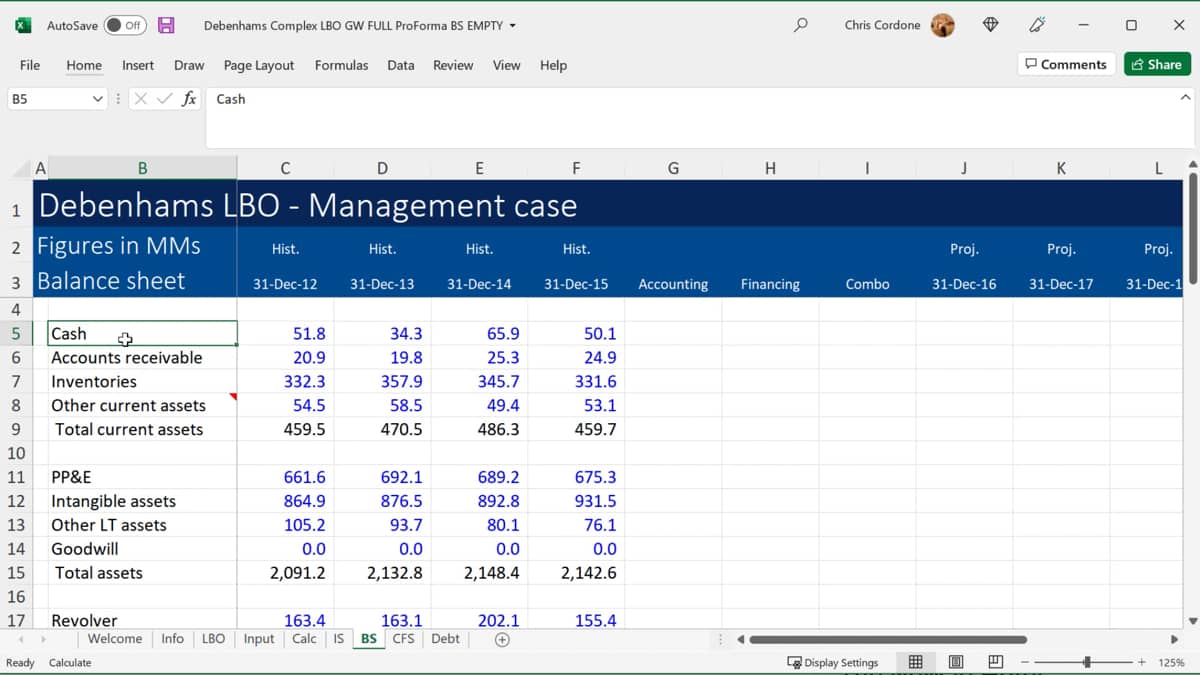
Task: Select cell with value 51.8
Action: [285, 334]
